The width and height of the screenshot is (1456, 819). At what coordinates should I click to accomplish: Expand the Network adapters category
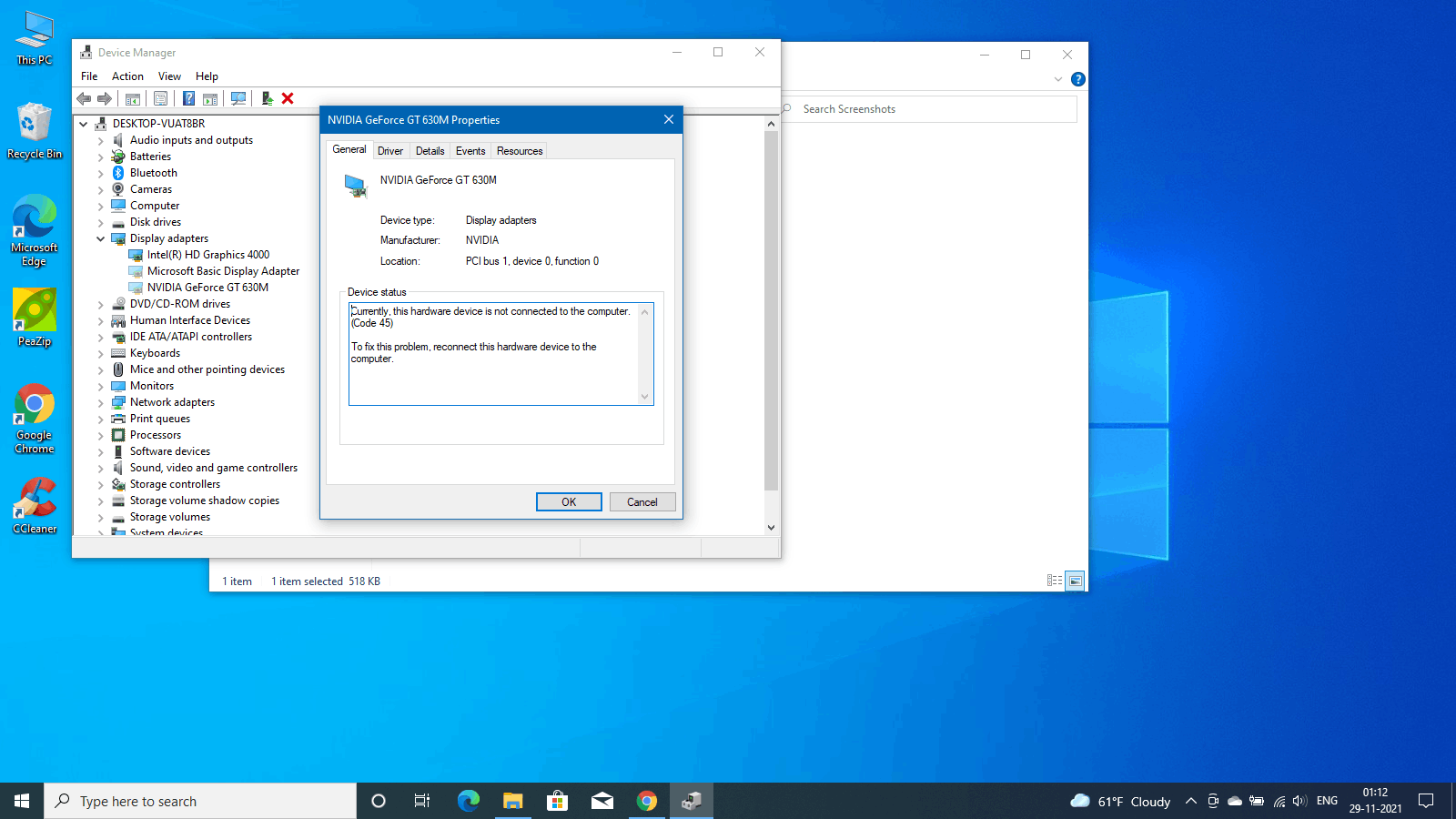tap(101, 403)
